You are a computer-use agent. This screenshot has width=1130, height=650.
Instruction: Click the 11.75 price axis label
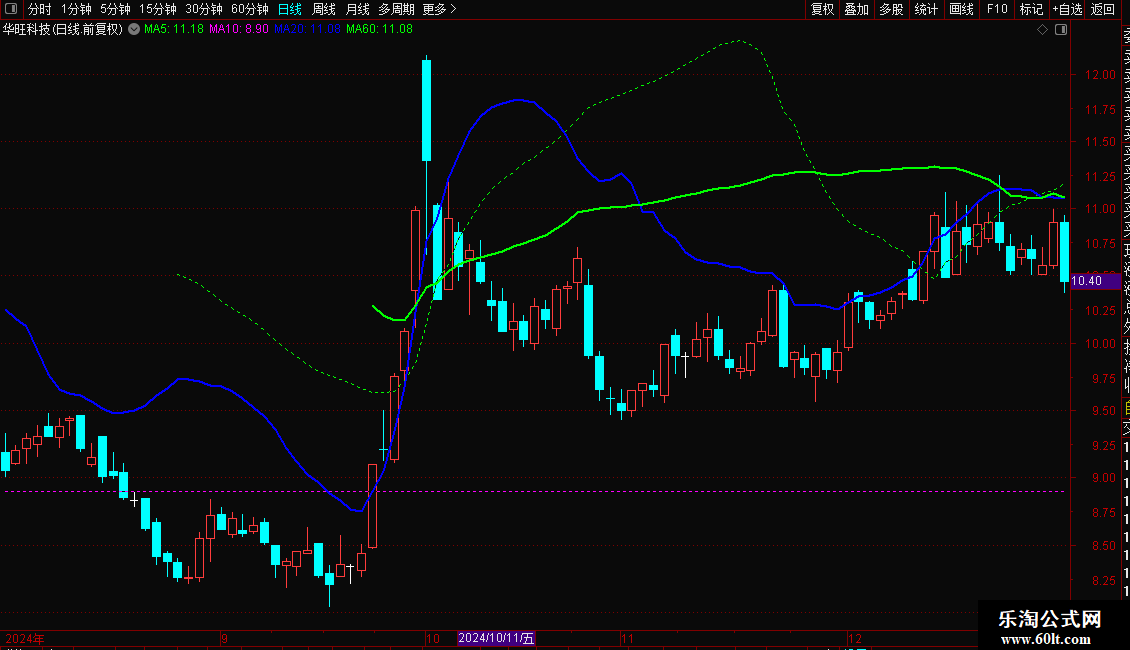(x=1100, y=110)
